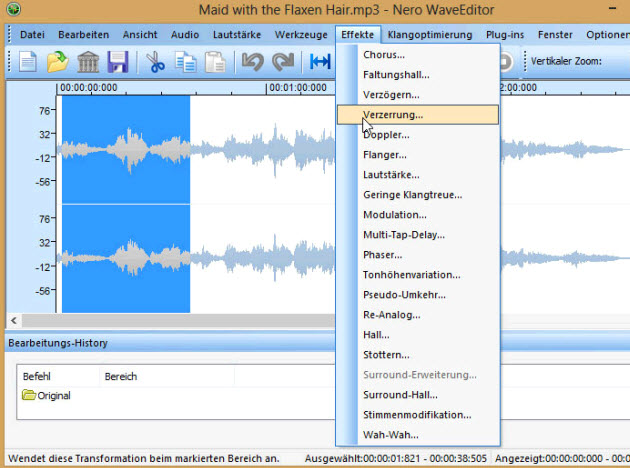Select Hall... effect
The image size is (630, 468).
418,335
